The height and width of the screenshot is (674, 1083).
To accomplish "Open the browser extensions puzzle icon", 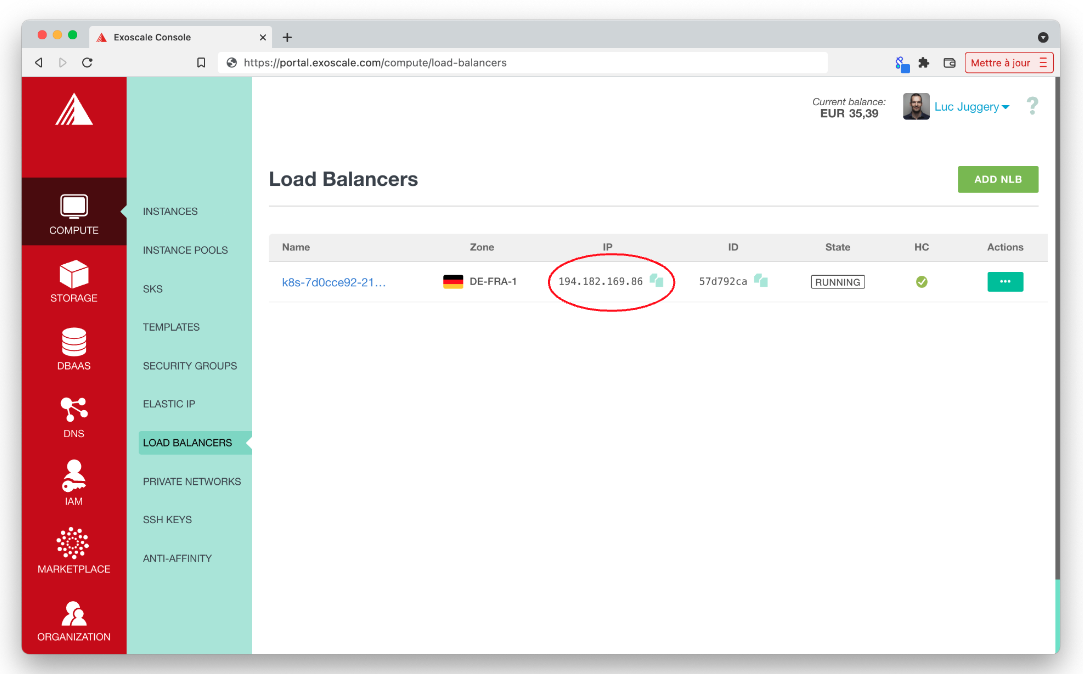I will tap(923, 63).
